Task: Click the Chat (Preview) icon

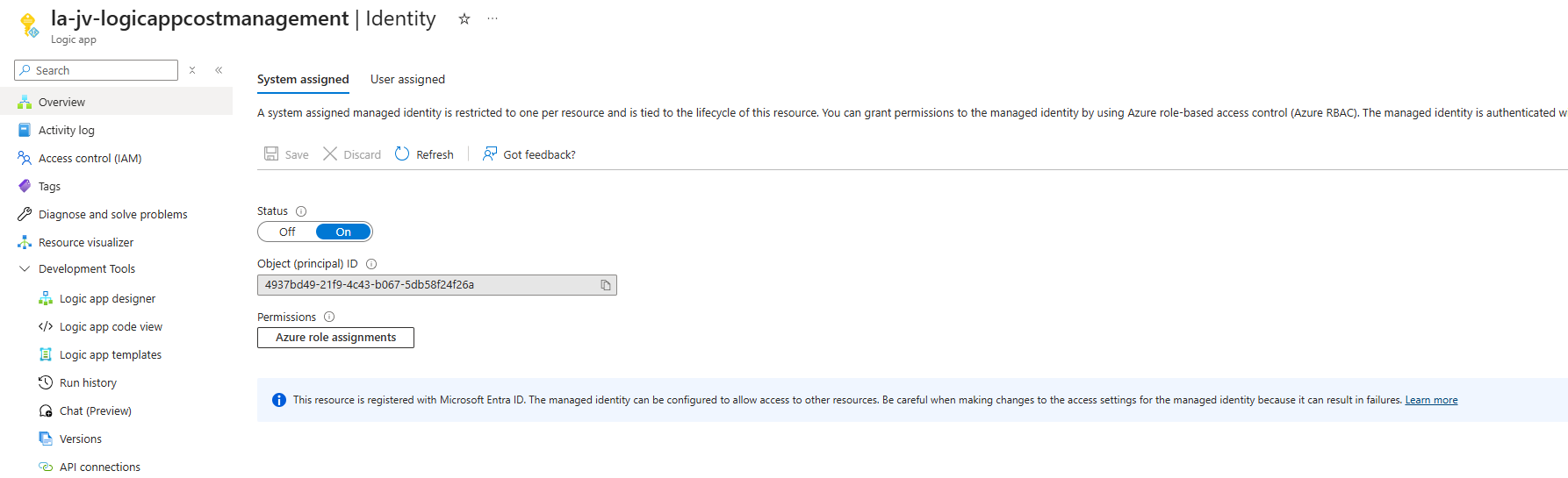Action: 46,410
